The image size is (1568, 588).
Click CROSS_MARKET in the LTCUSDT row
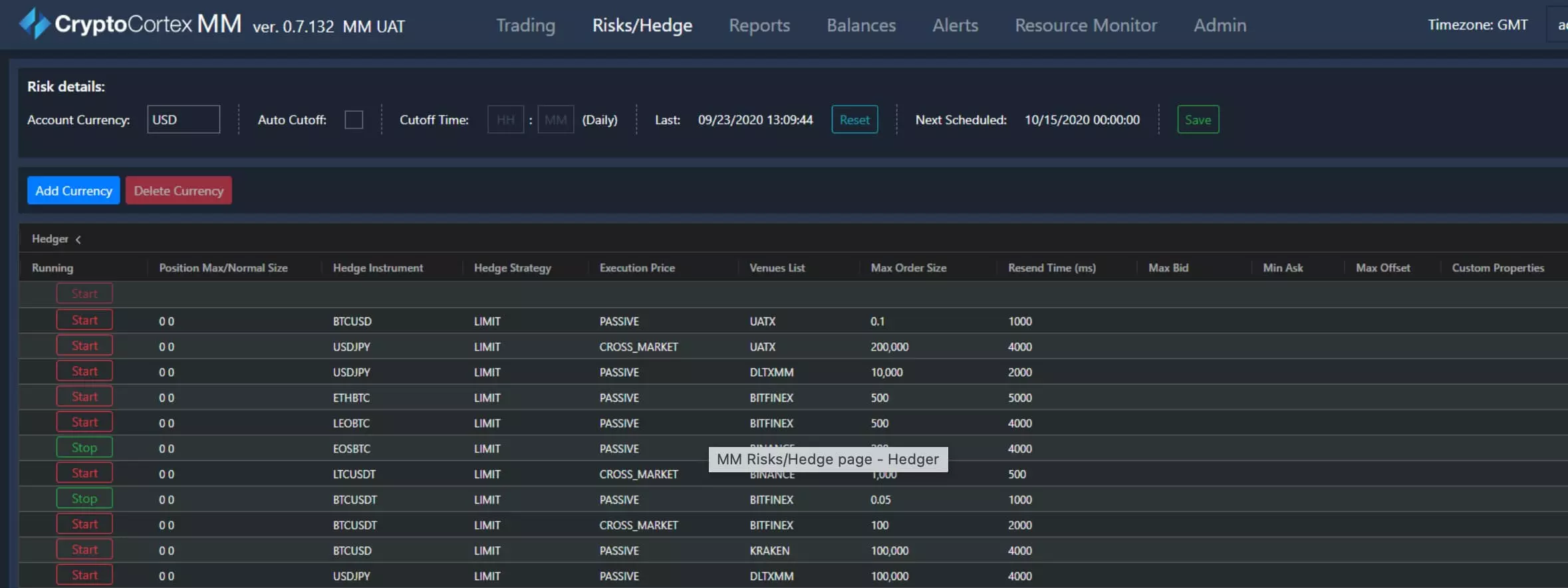pos(639,474)
